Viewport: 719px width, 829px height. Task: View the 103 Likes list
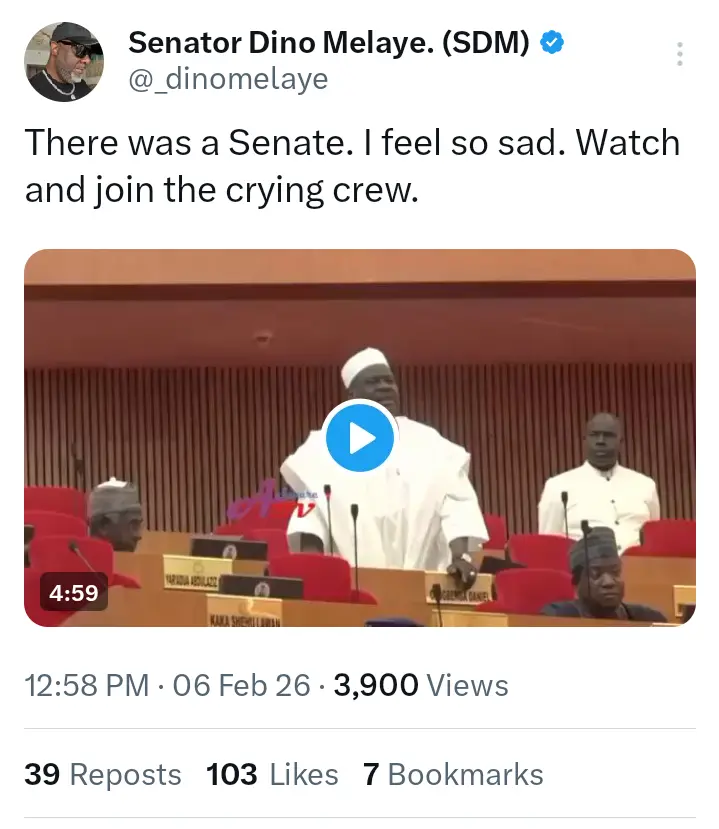tap(272, 774)
